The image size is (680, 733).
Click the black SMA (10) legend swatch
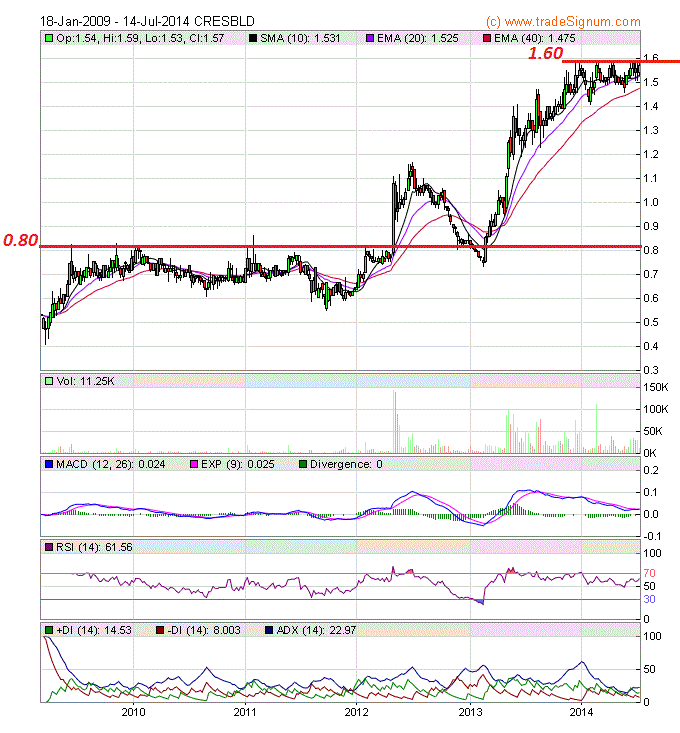coord(253,38)
